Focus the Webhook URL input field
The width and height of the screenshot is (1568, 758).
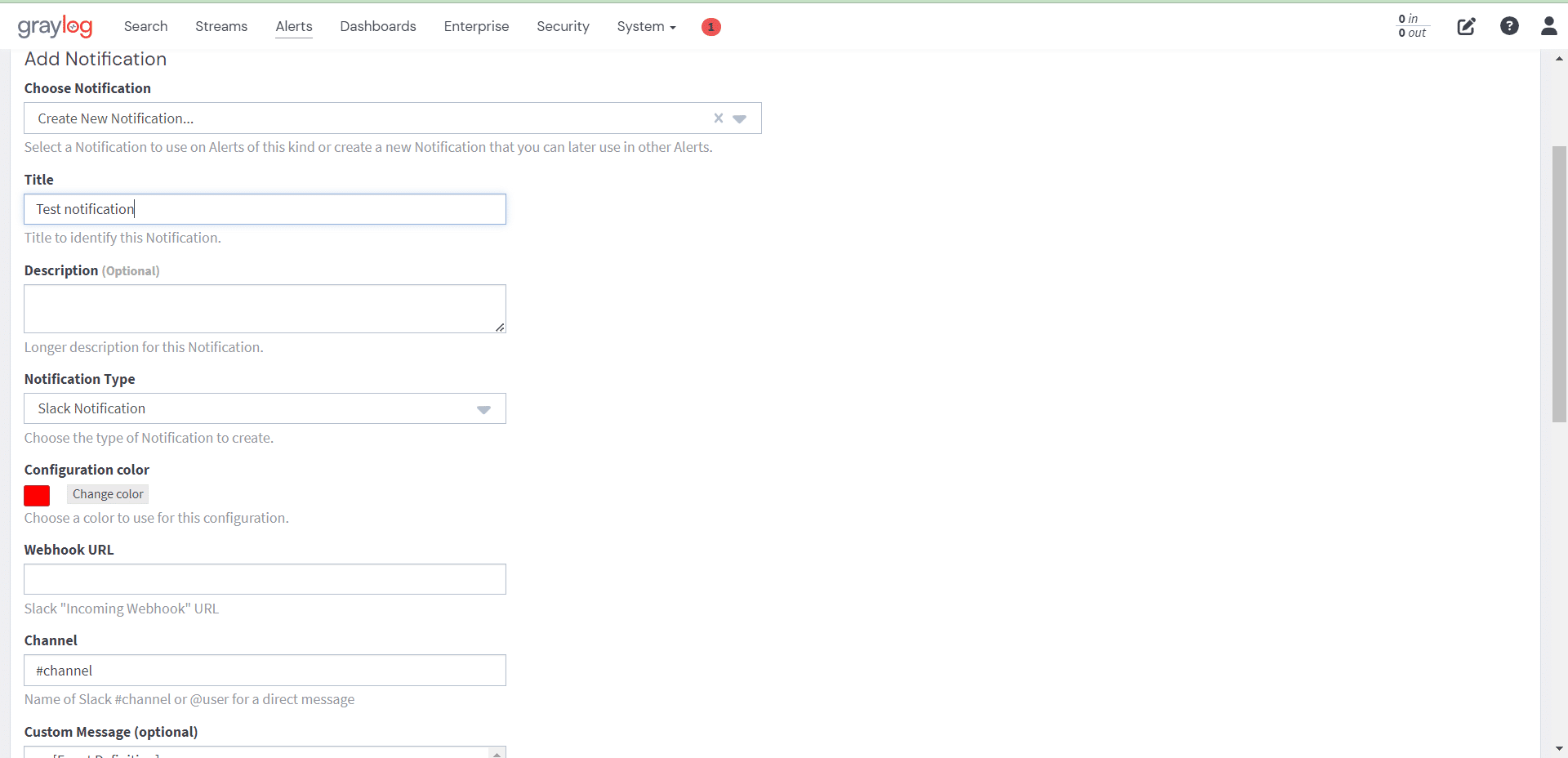coord(265,579)
